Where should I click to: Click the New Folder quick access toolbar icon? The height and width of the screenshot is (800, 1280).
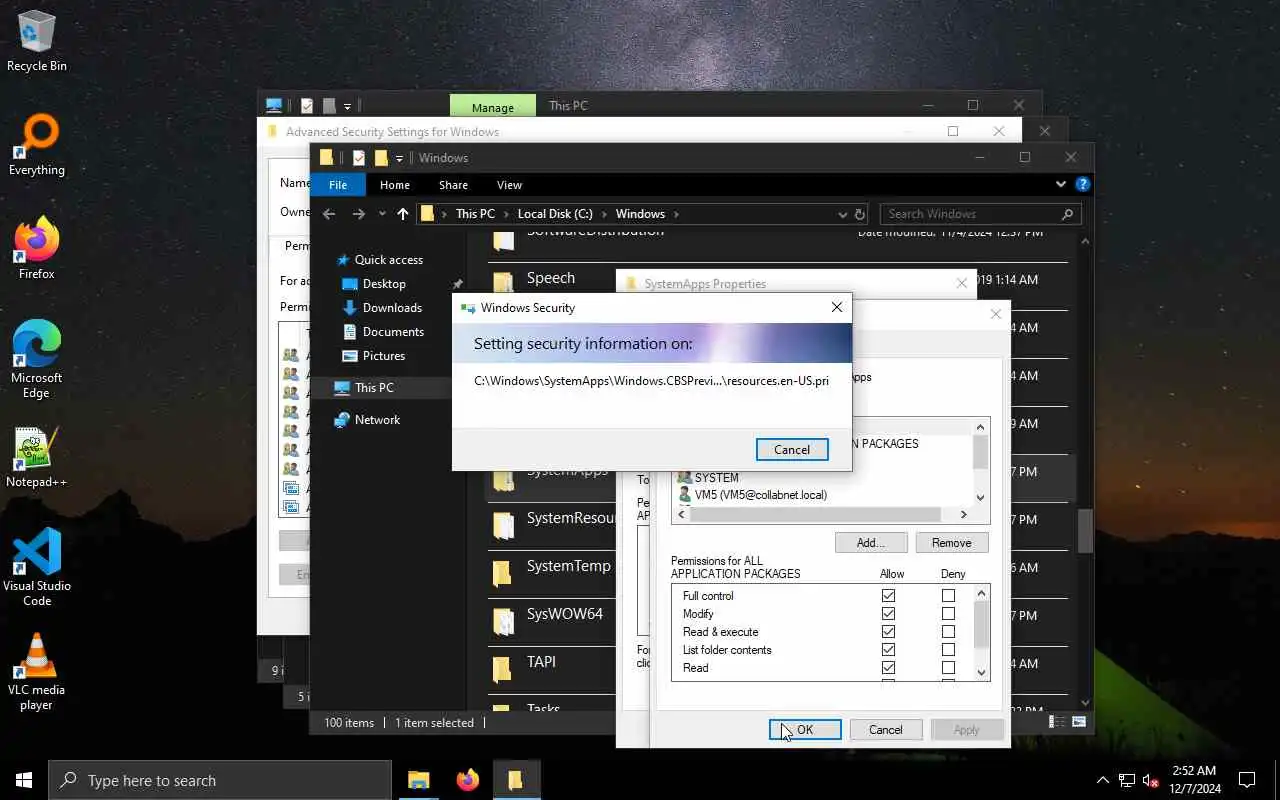tap(381, 158)
